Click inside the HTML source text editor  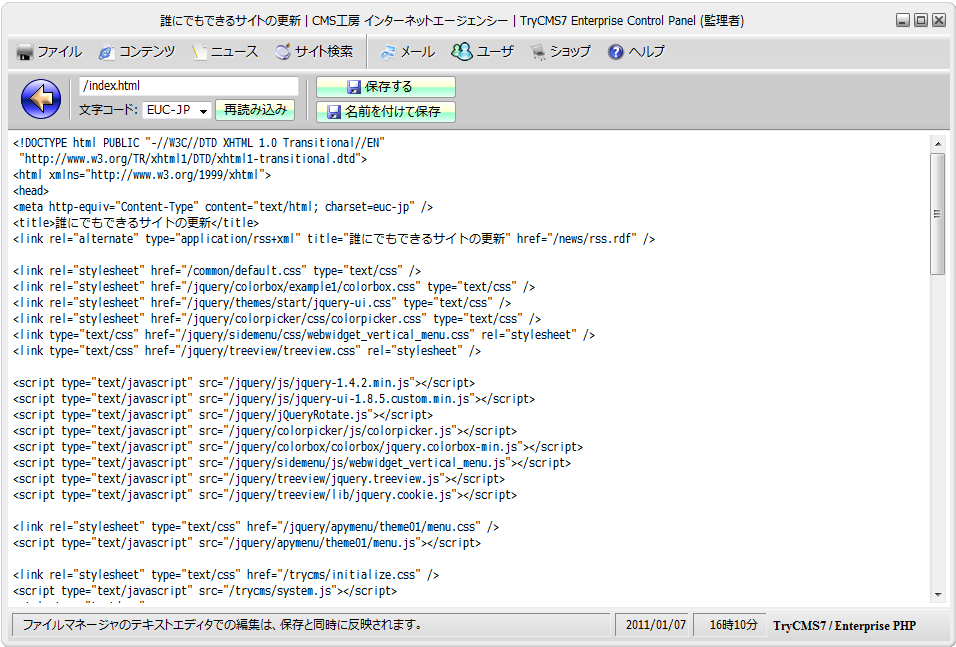[x=470, y=400]
